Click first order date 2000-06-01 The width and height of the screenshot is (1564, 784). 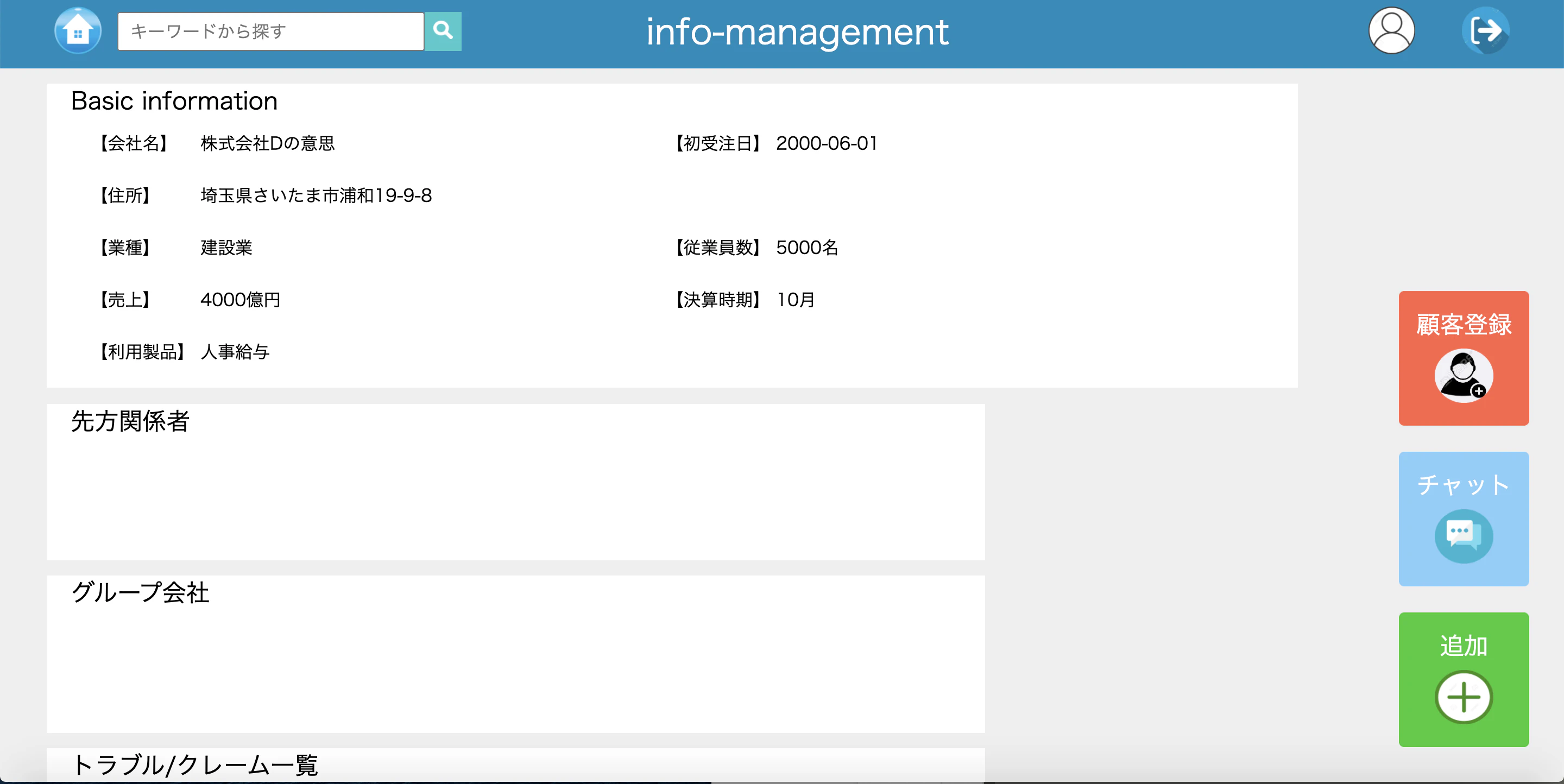[827, 144]
